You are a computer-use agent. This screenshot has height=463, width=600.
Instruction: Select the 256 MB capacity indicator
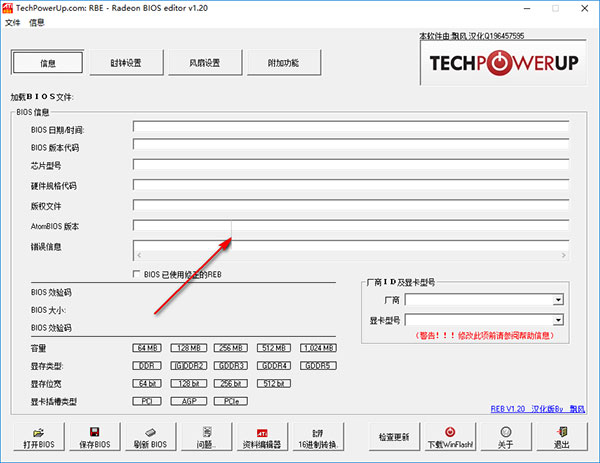point(231,348)
